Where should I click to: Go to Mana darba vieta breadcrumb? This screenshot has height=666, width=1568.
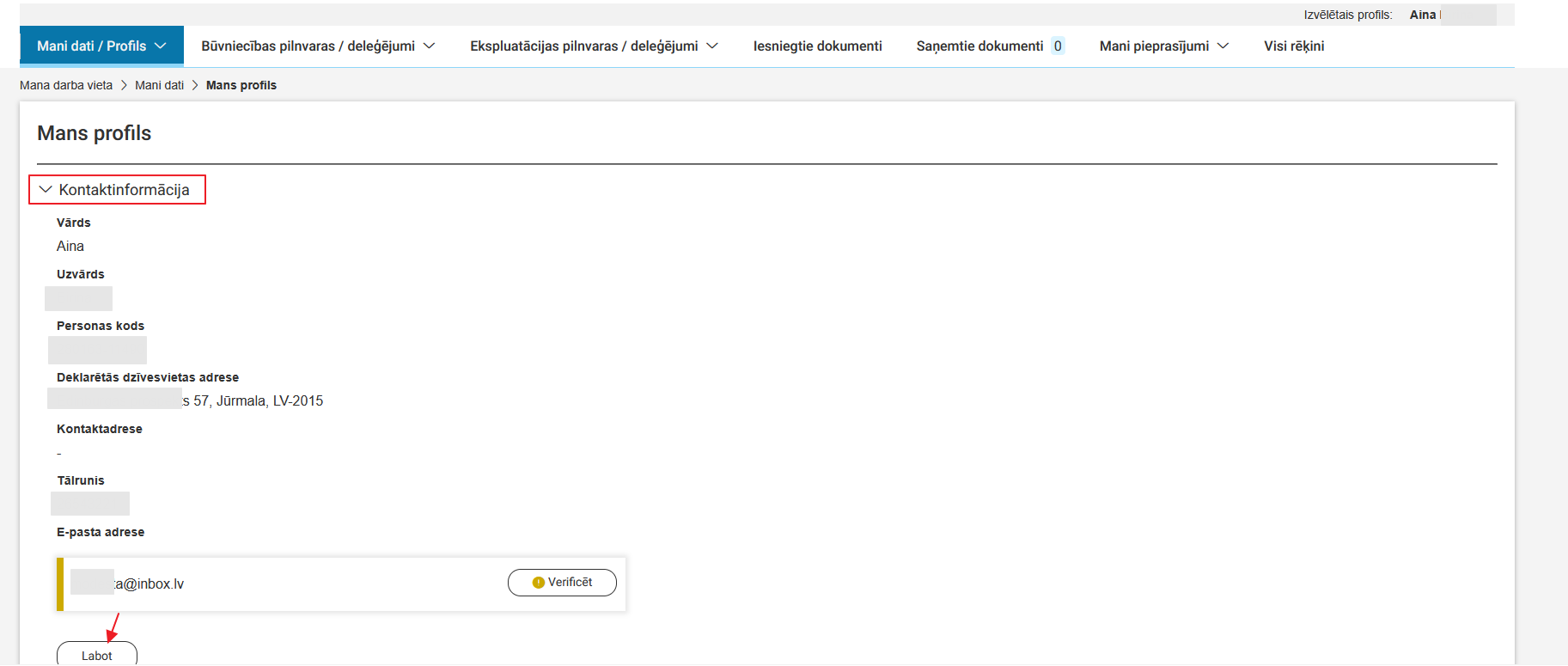pyautogui.click(x=66, y=85)
